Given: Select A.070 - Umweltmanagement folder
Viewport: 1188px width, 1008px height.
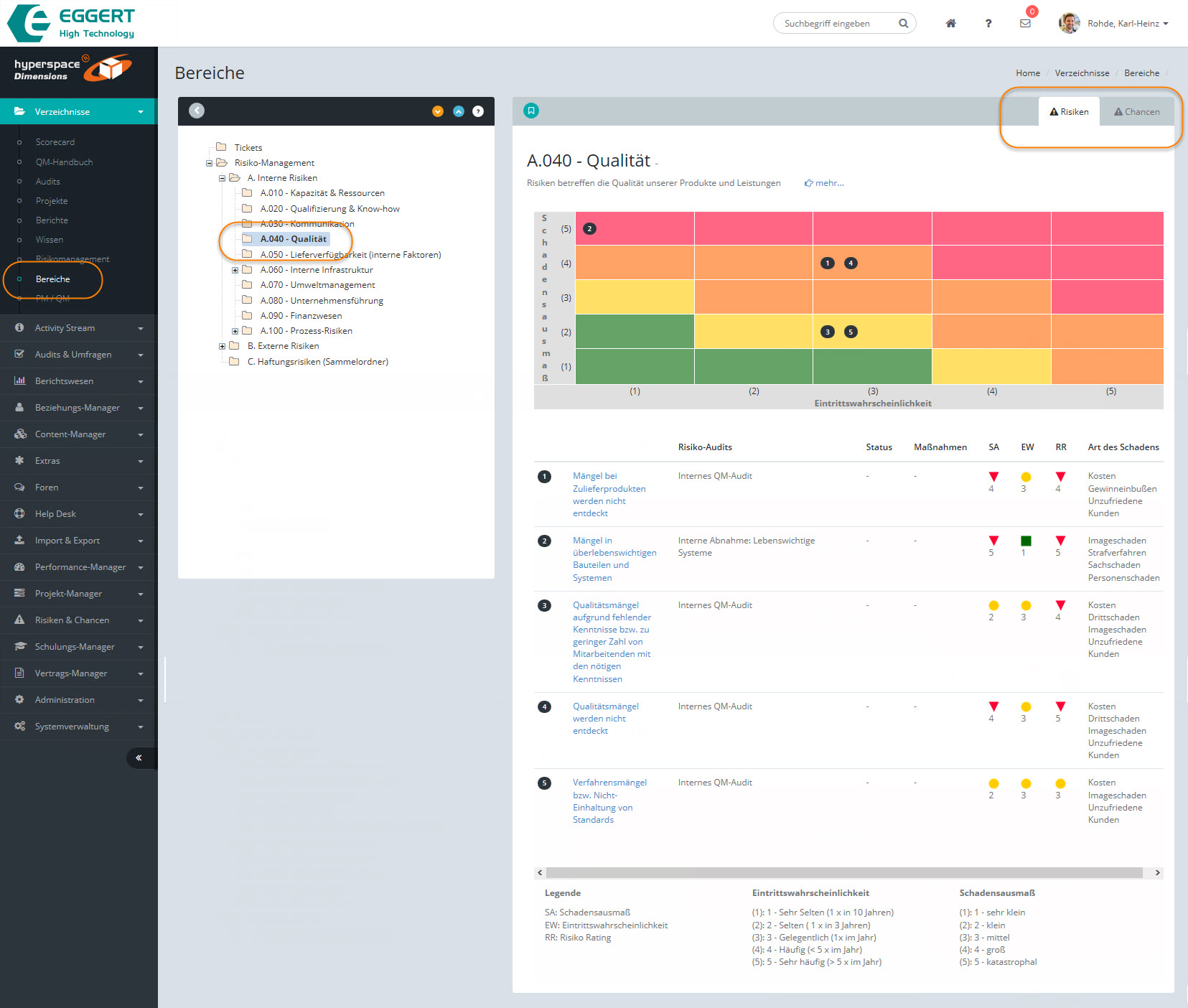Looking at the screenshot, I should [317, 285].
